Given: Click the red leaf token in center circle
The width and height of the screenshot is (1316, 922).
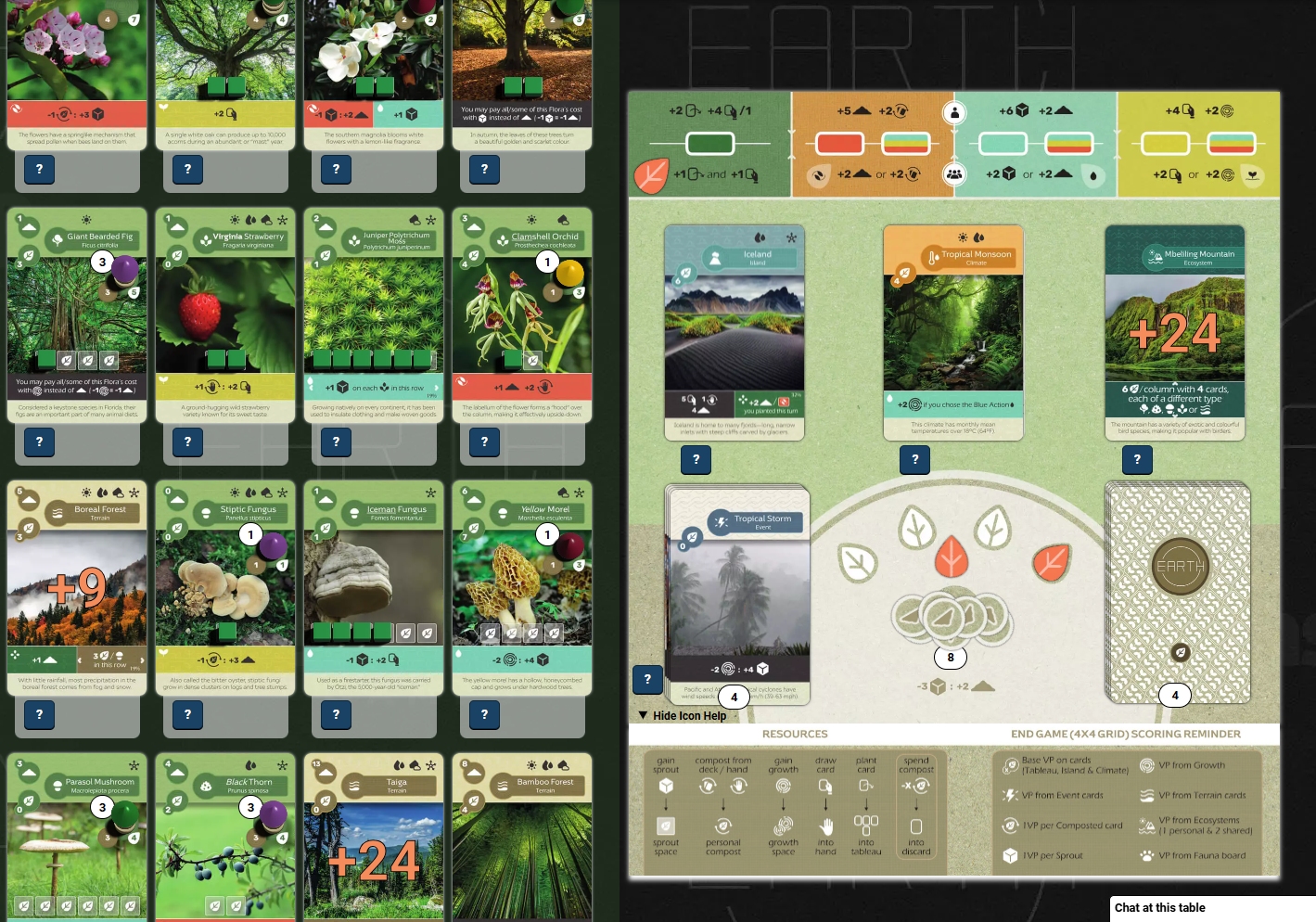Looking at the screenshot, I should 951,557.
